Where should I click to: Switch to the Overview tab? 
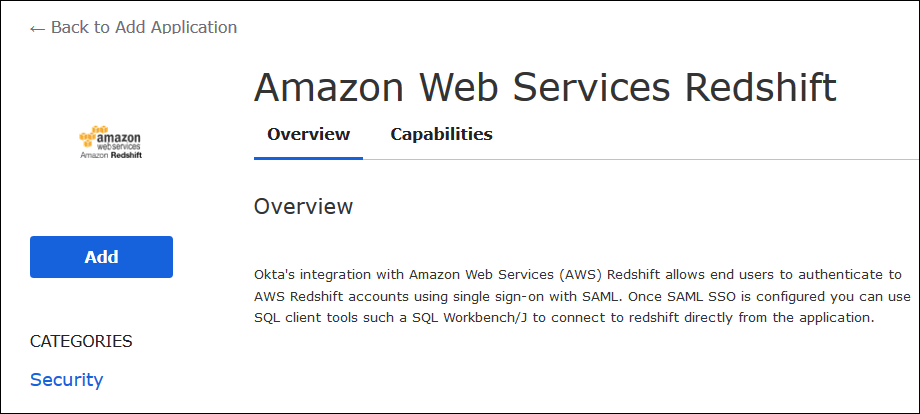pos(308,134)
